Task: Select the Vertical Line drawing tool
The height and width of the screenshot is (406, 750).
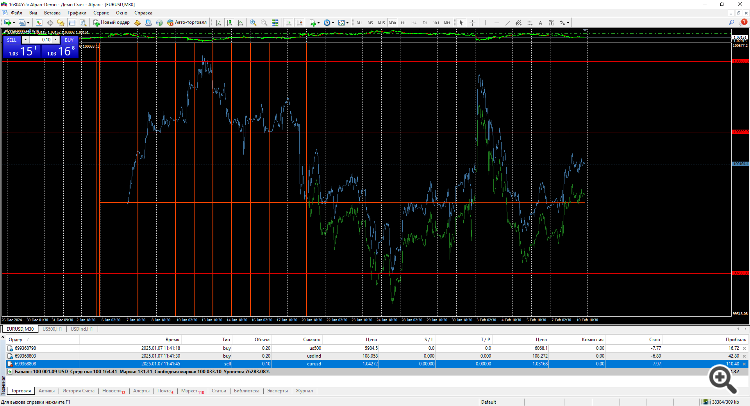Action: [x=485, y=22]
